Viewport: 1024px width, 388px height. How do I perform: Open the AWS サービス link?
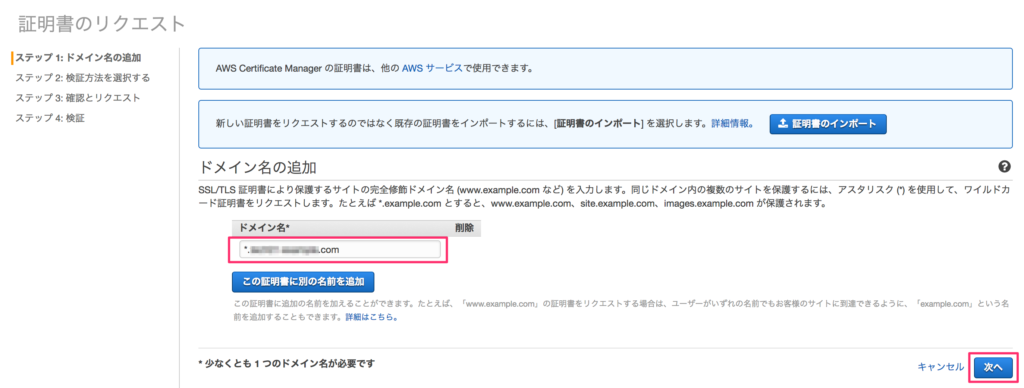click(432, 67)
